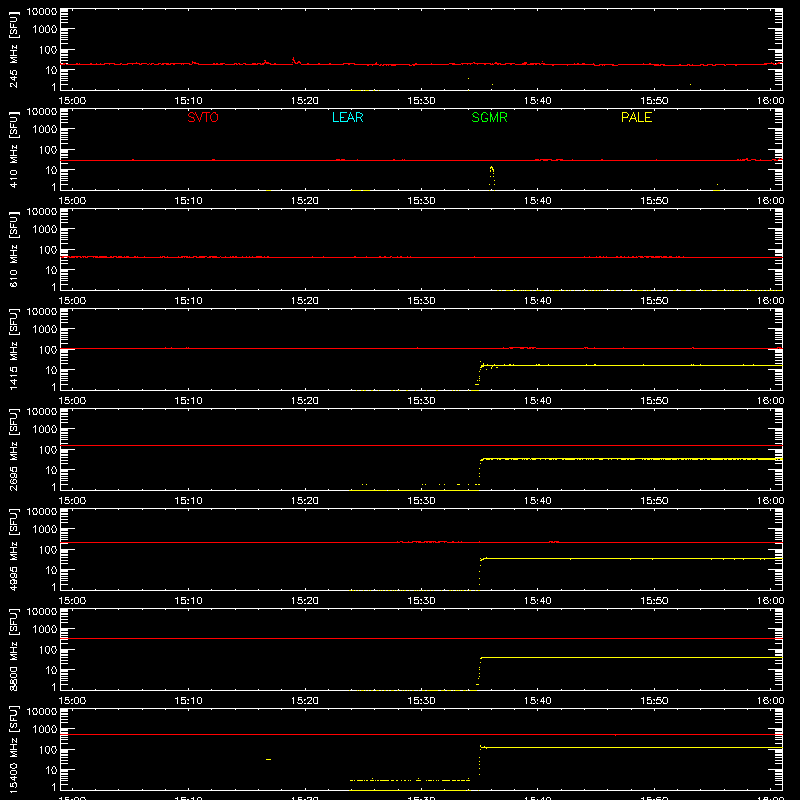Click the cyan LEAR station label

[347, 117]
